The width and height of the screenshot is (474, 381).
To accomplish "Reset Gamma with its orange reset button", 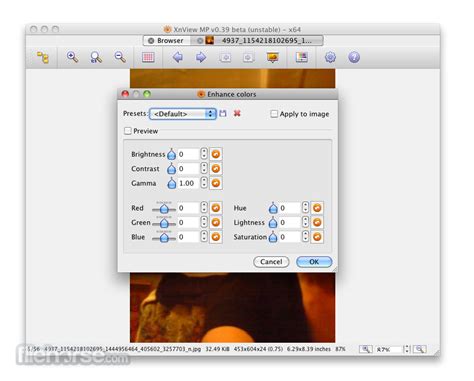I will [216, 183].
